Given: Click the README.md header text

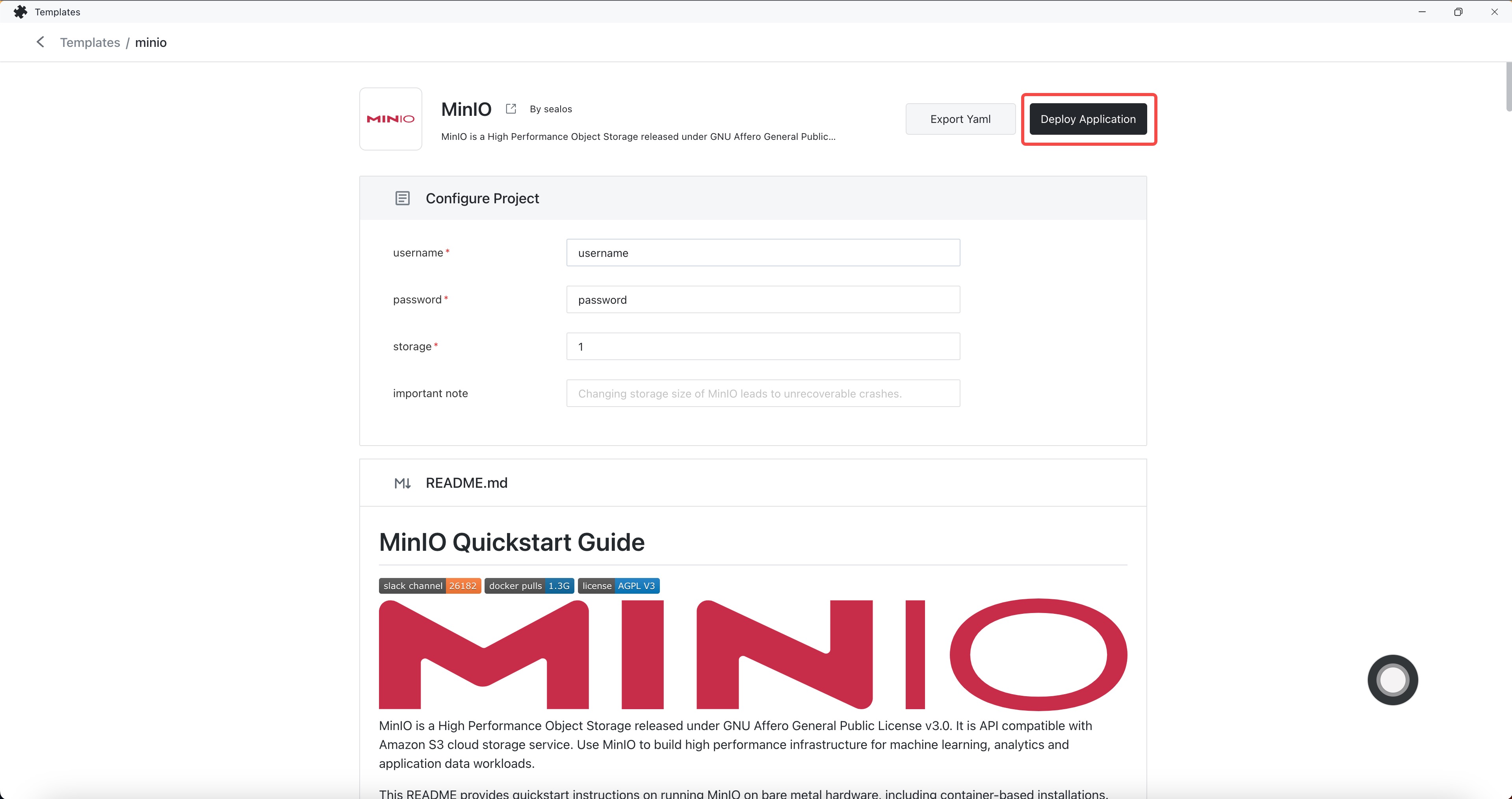Looking at the screenshot, I should click(x=466, y=483).
